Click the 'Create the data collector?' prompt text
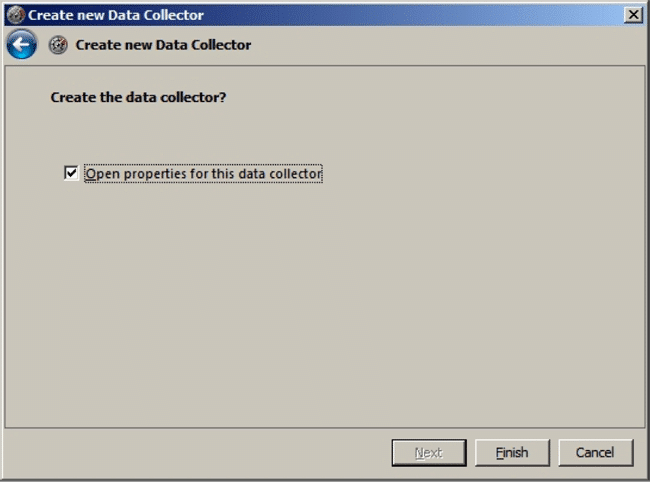 point(138,97)
